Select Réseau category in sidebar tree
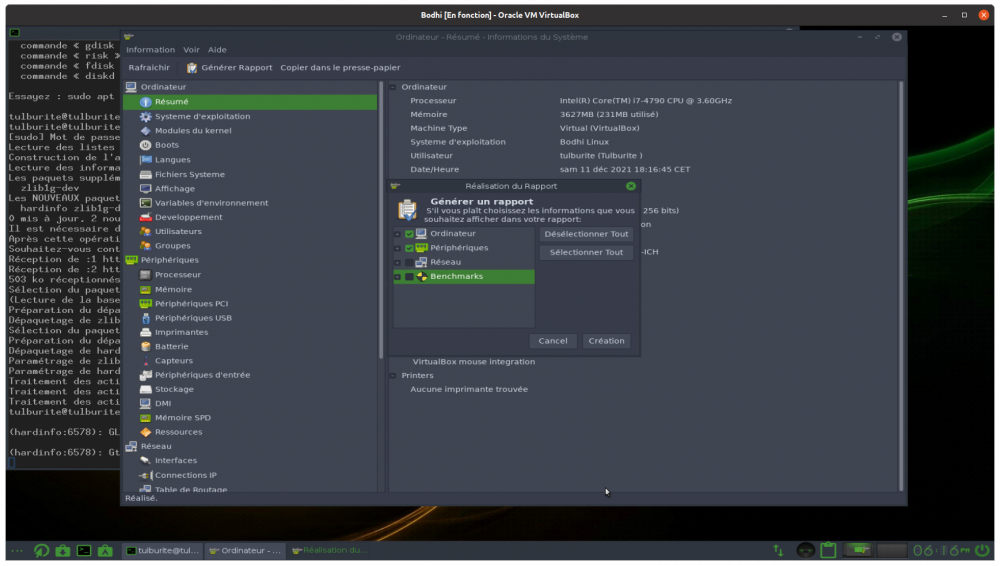1000x566 pixels. pyautogui.click(x=156, y=447)
